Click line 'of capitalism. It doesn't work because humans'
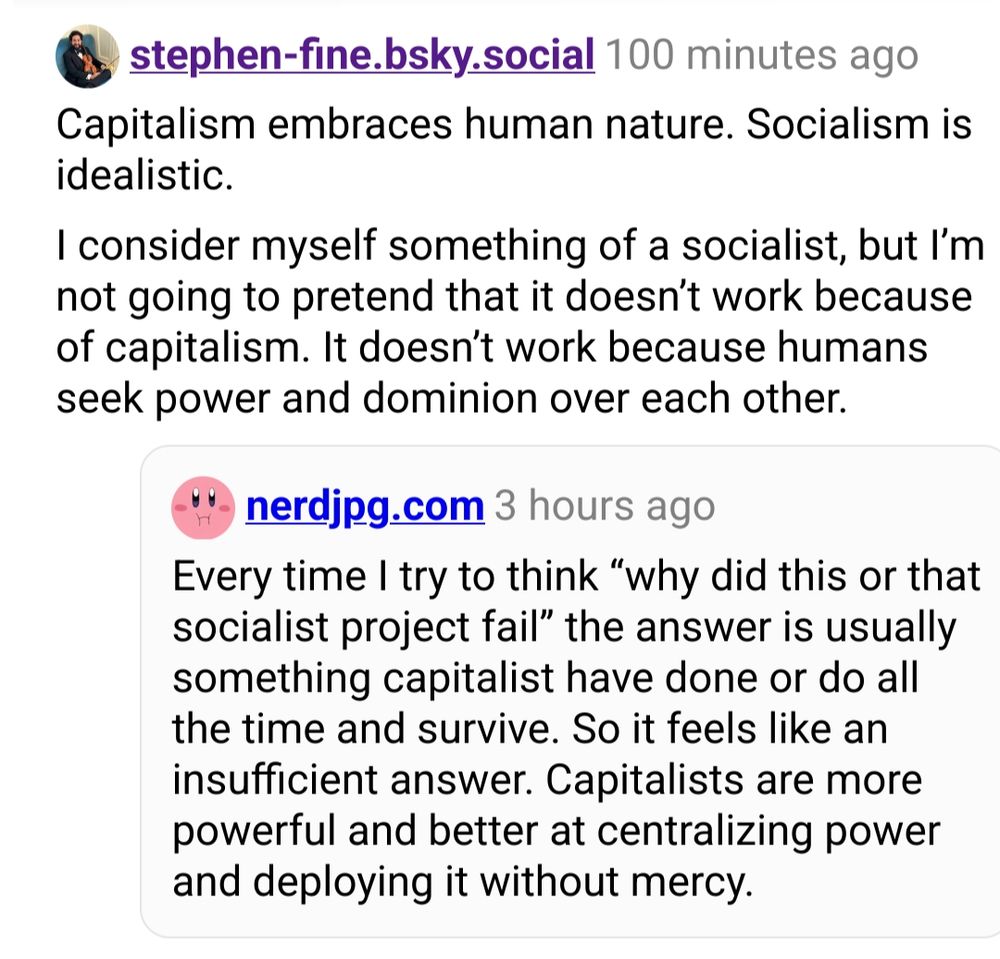Screen dimensions: 1000x959 [492, 348]
